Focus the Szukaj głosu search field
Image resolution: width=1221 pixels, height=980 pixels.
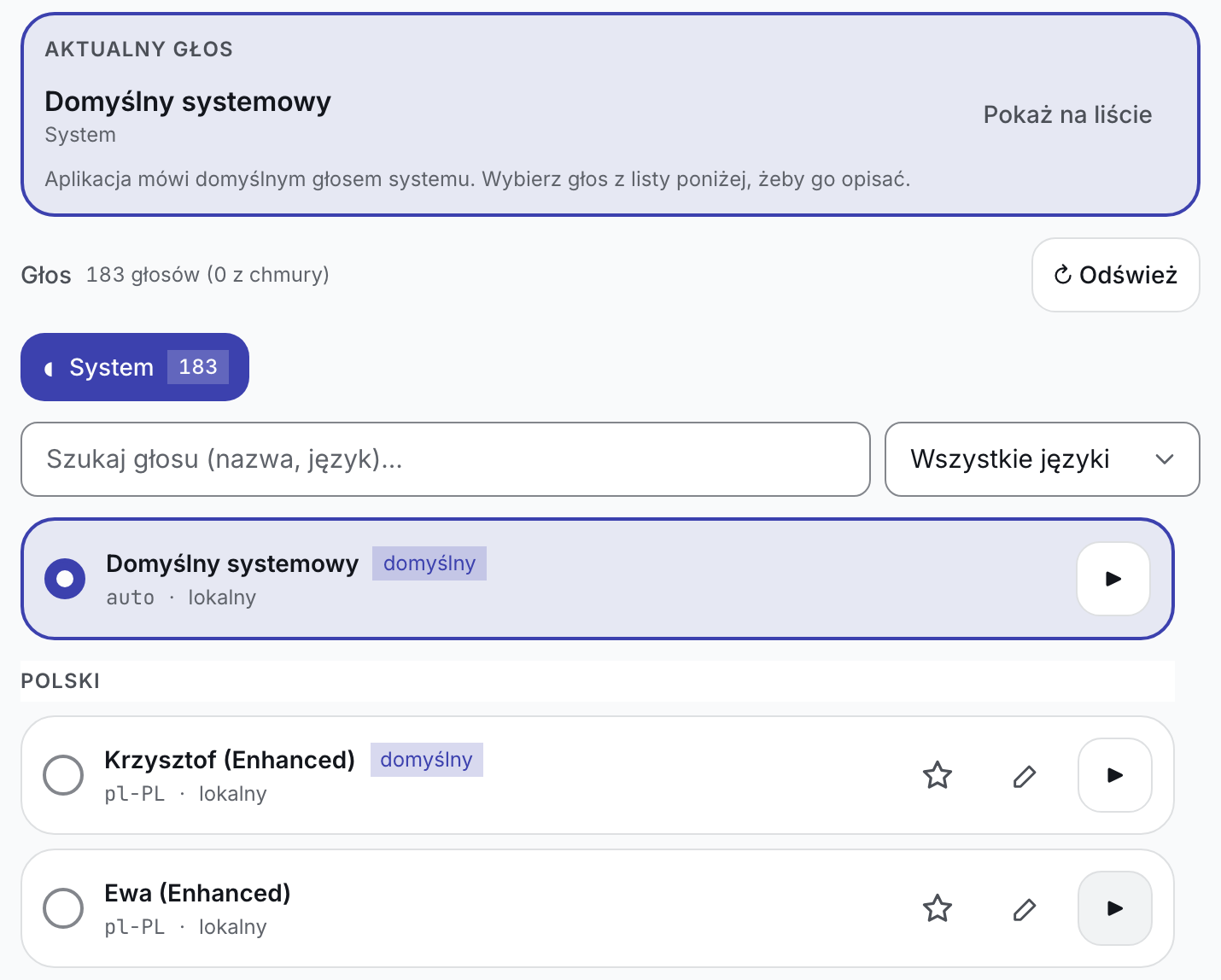(446, 459)
